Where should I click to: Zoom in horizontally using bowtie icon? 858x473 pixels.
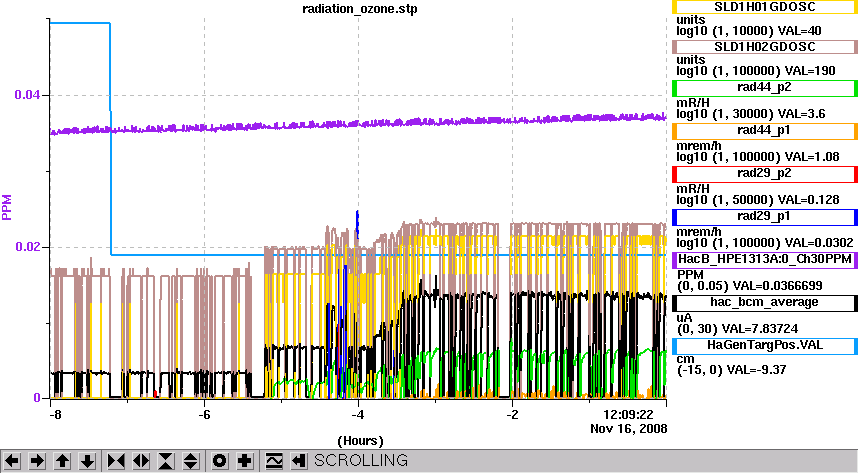116,461
